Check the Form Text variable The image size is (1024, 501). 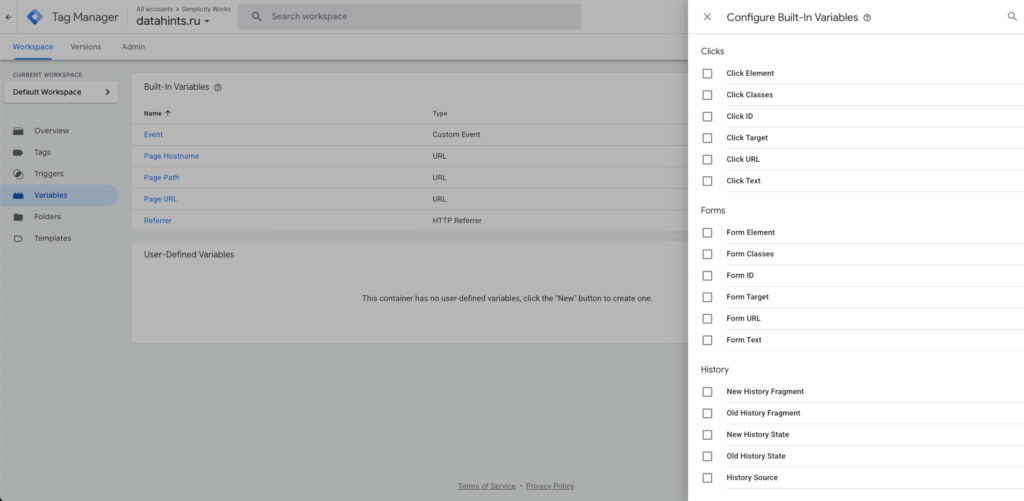pos(707,340)
